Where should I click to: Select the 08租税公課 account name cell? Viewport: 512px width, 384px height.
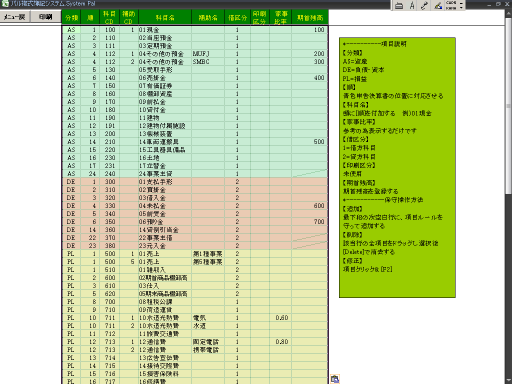click(x=165, y=302)
